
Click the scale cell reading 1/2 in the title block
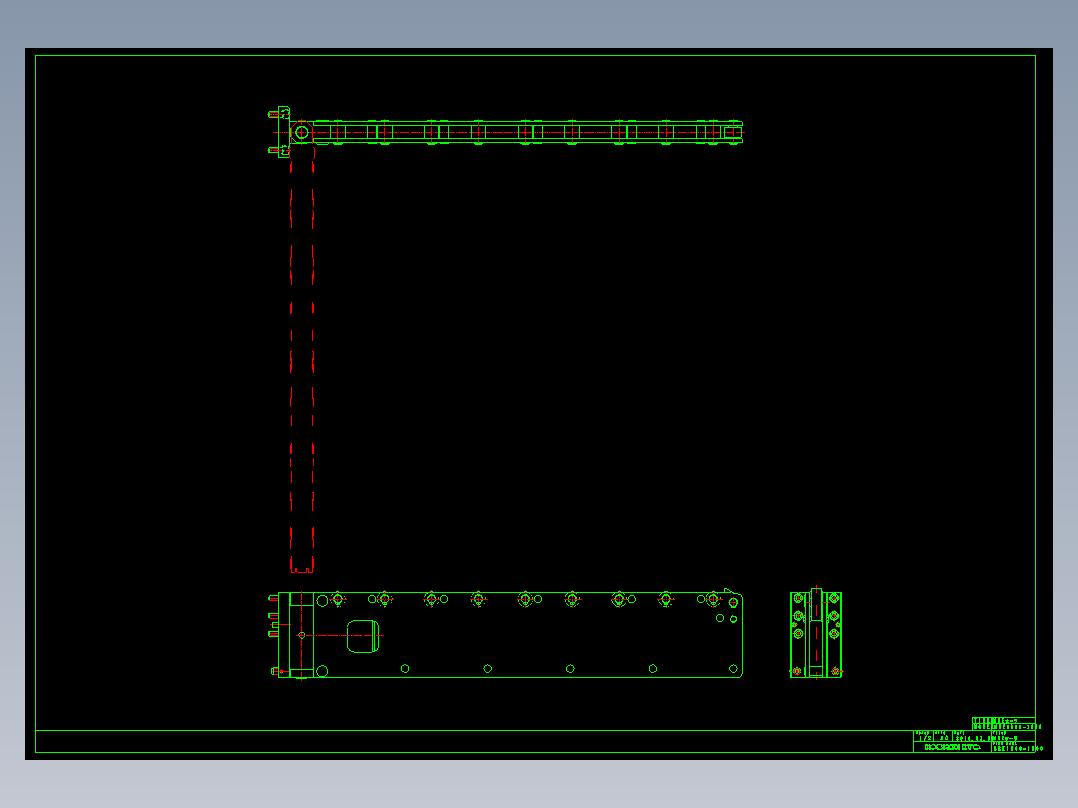pyautogui.click(x=923, y=738)
